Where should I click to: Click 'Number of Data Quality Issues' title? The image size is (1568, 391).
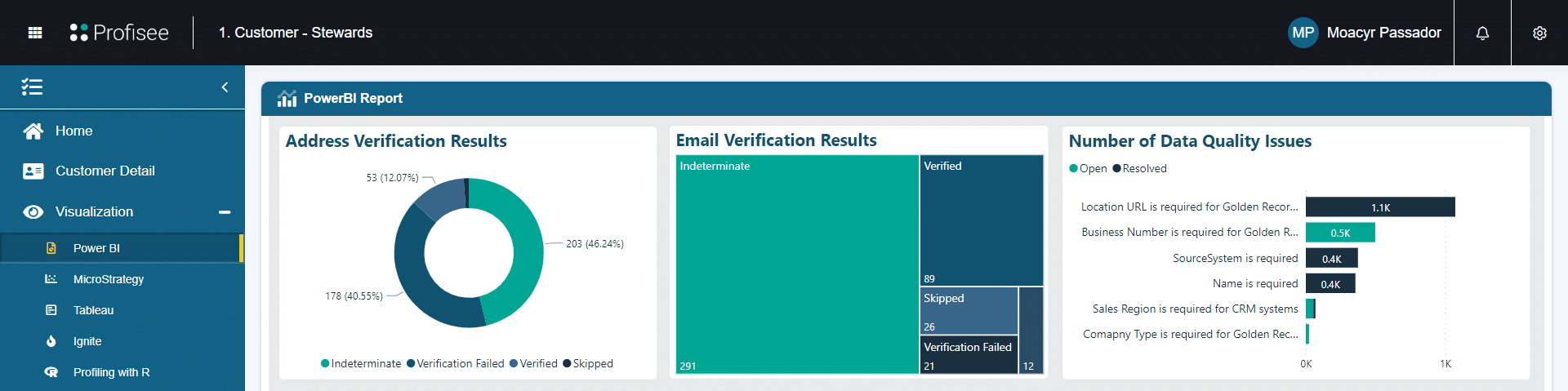[1191, 141]
